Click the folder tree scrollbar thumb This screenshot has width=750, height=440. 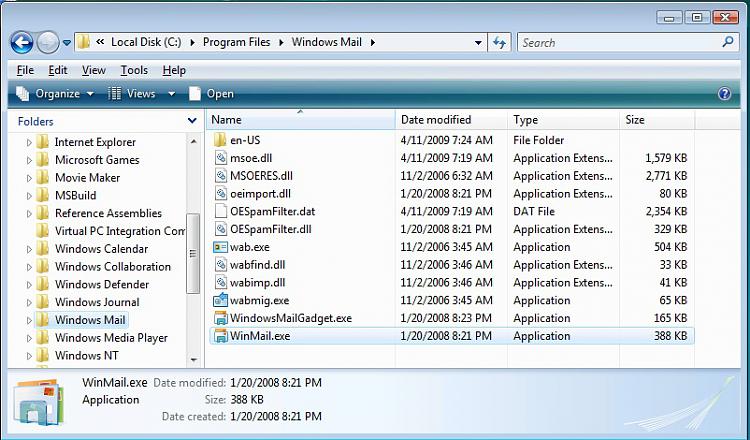click(x=193, y=253)
